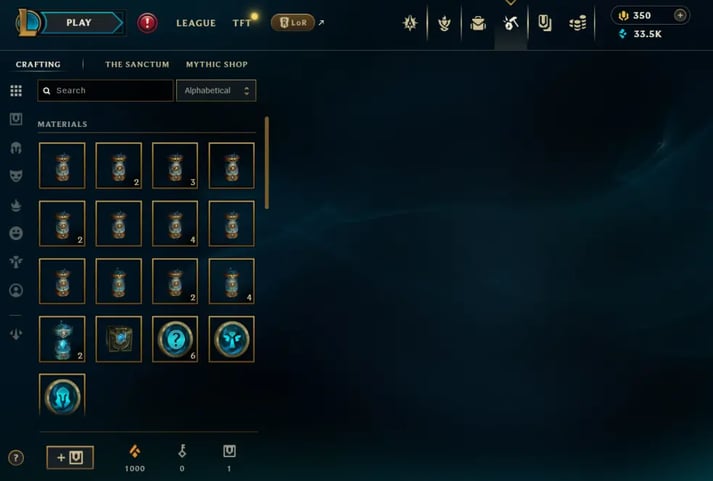Filter loot by summoner icons category
This screenshot has width=713, height=481.
(16, 291)
